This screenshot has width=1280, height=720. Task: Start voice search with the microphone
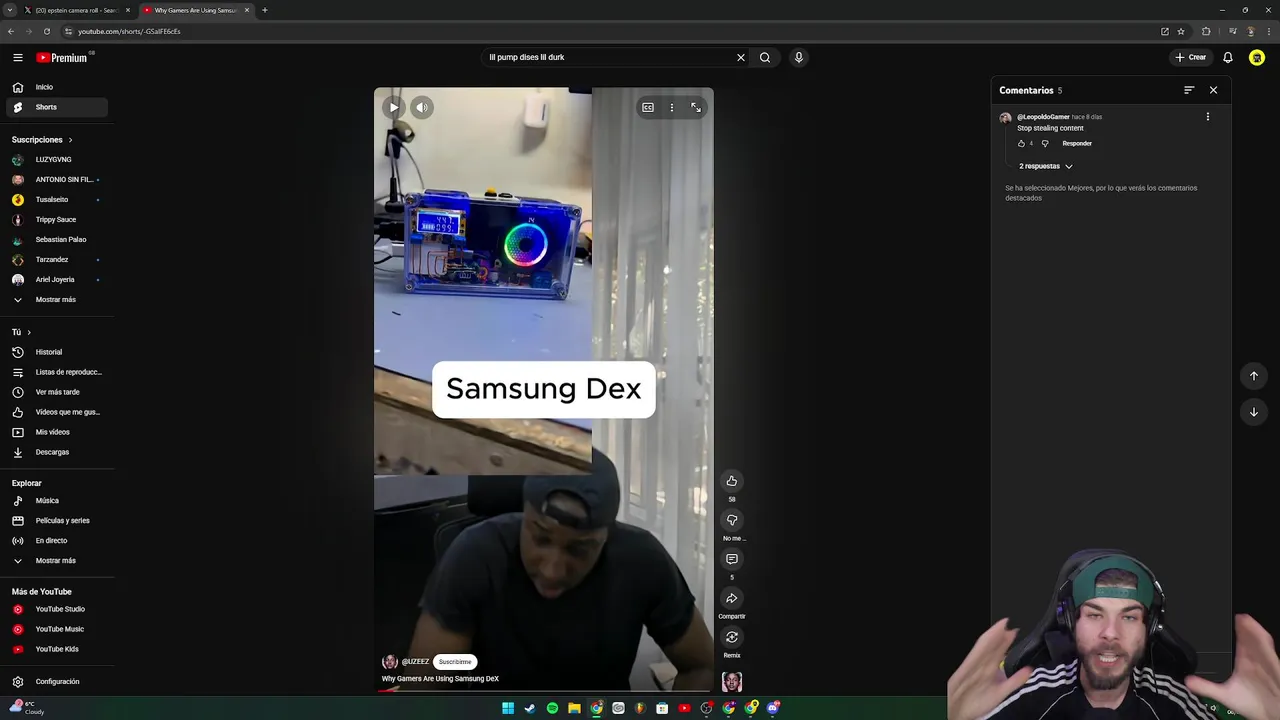coord(799,57)
